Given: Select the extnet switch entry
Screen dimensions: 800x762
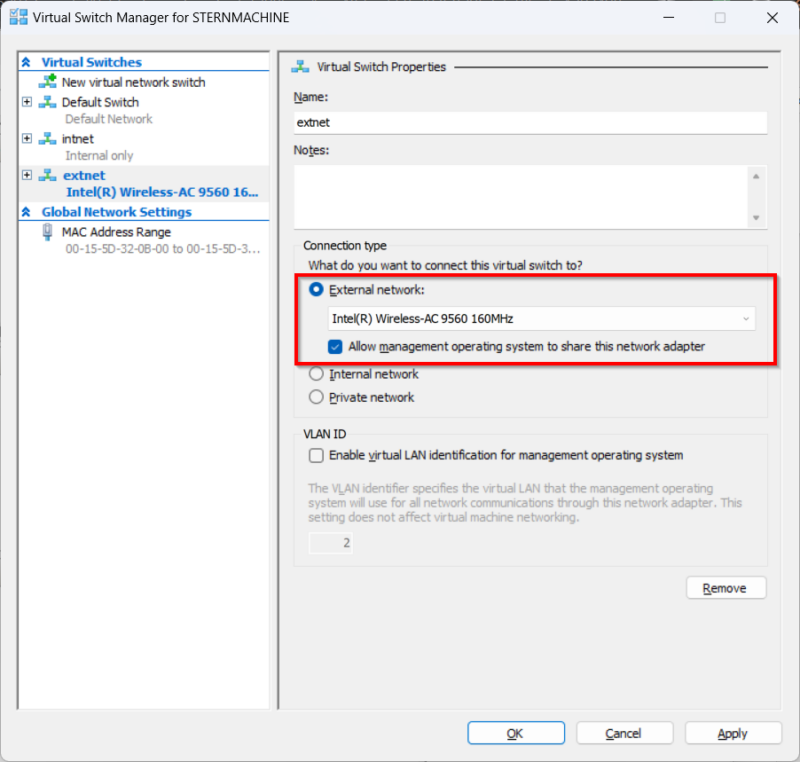Looking at the screenshot, I should tap(84, 175).
